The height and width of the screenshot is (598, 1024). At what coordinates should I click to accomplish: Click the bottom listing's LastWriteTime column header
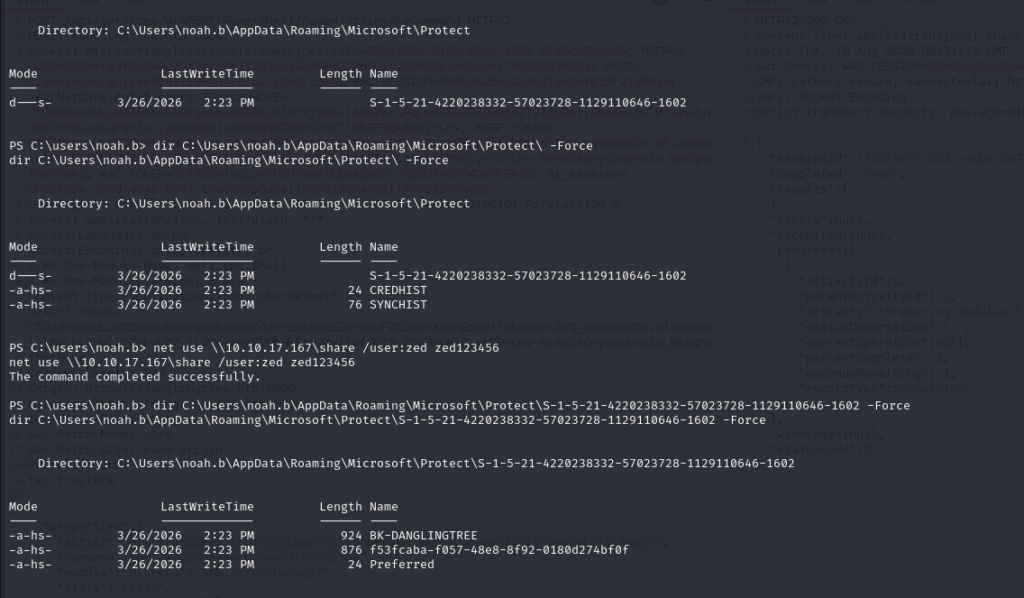click(207, 507)
